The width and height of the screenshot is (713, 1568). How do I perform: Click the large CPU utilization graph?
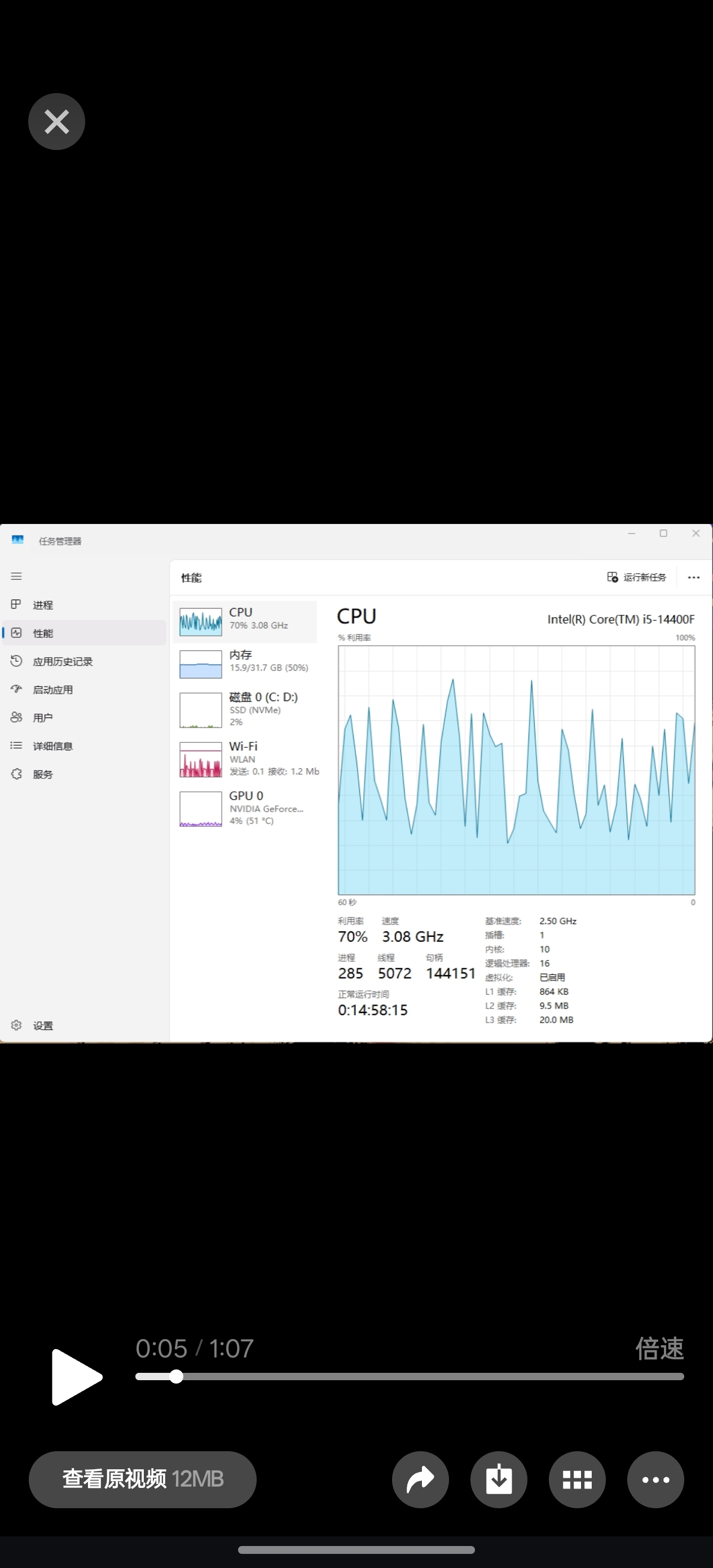pos(516,770)
